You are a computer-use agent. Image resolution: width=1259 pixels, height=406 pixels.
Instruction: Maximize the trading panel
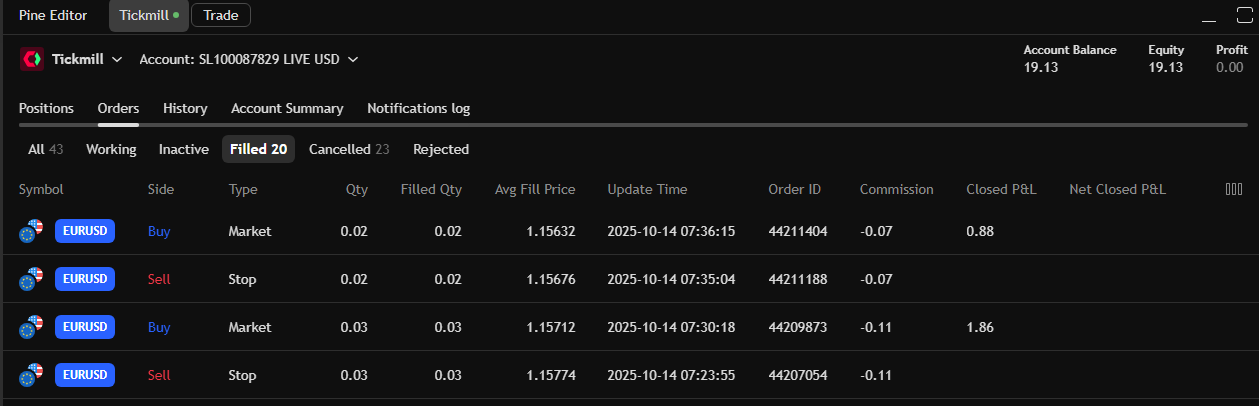coord(1245,15)
